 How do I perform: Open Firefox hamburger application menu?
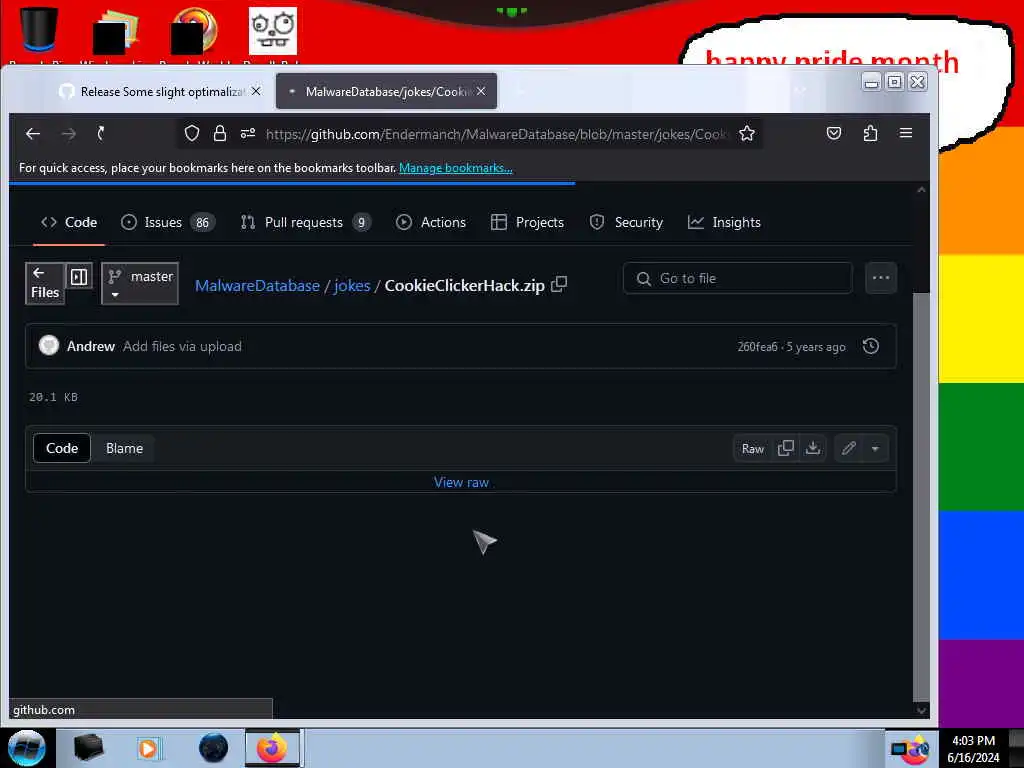906,133
